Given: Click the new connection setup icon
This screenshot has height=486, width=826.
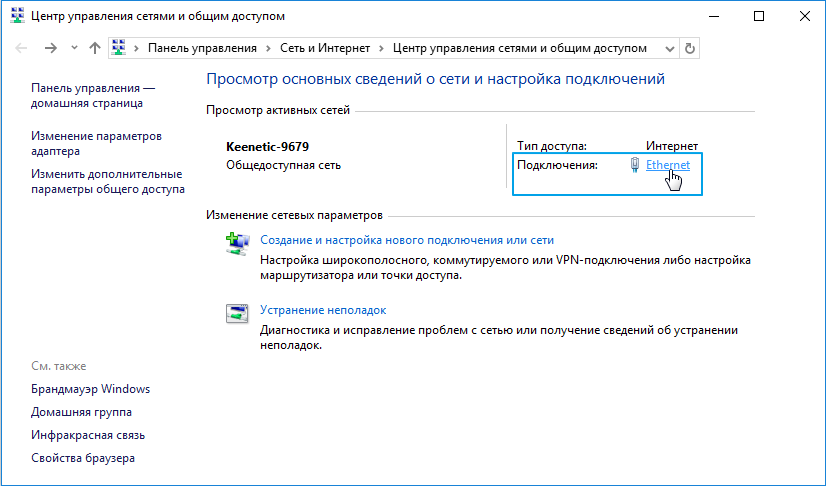Looking at the screenshot, I should (x=237, y=244).
